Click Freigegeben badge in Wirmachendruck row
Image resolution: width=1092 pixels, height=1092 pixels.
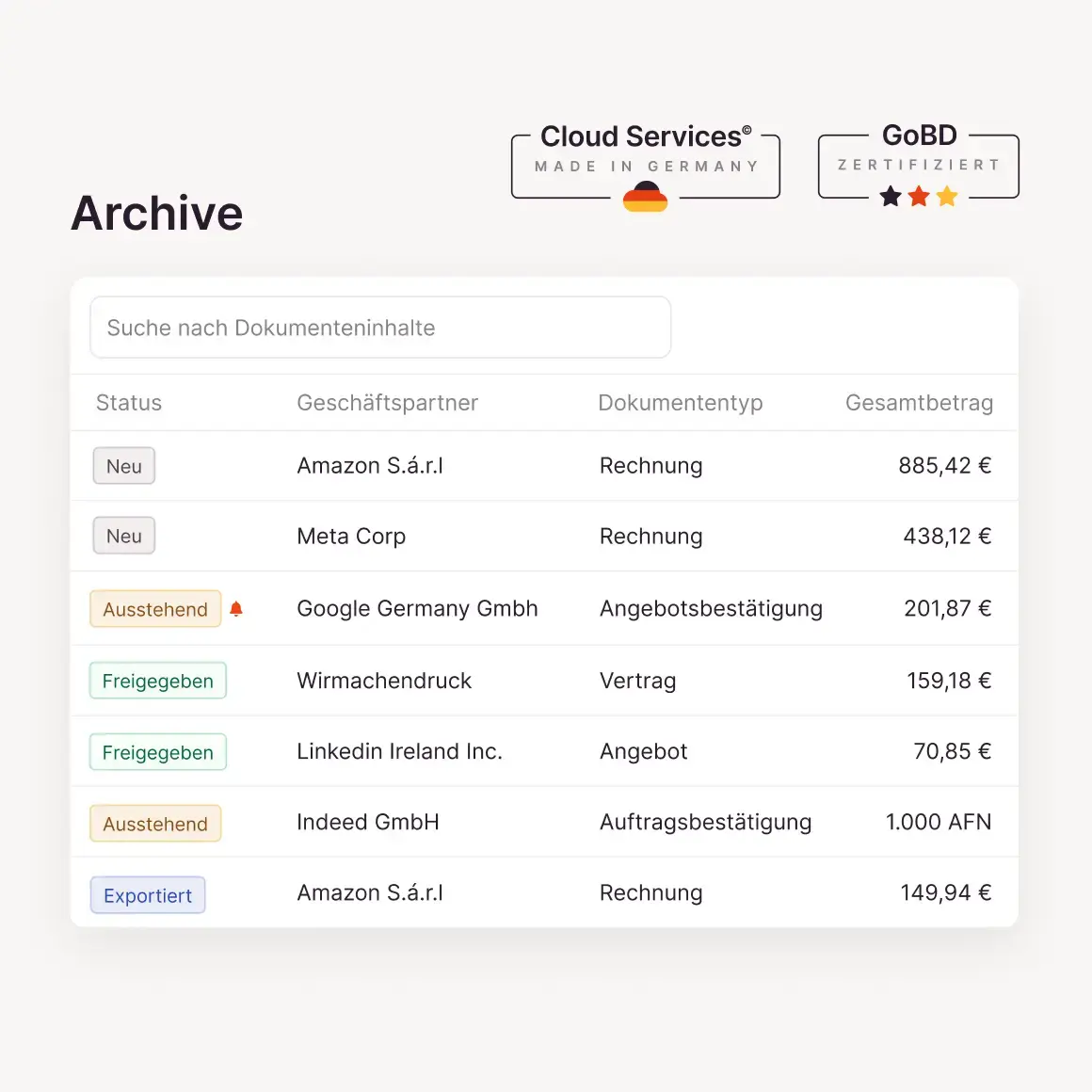click(x=158, y=681)
